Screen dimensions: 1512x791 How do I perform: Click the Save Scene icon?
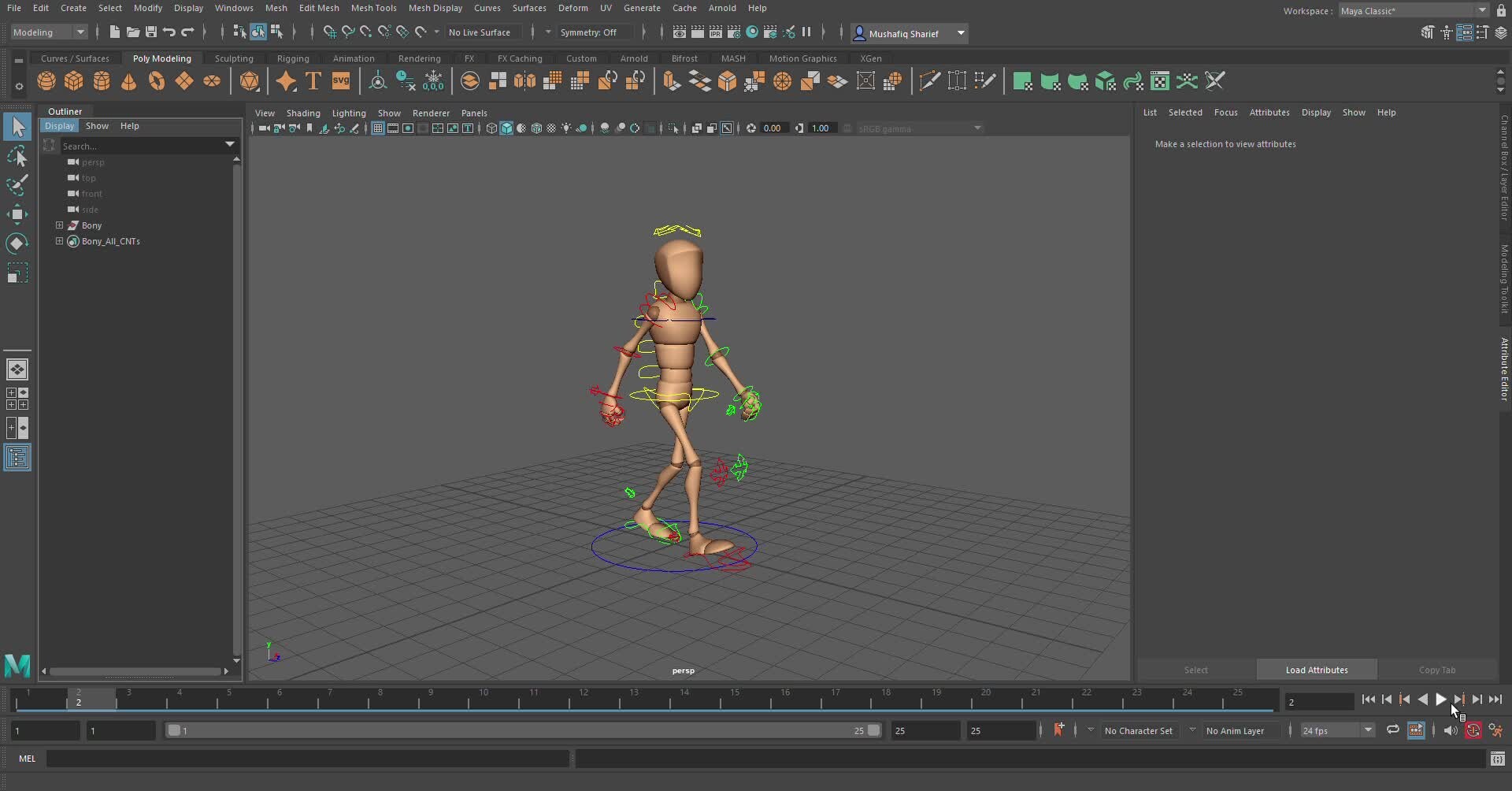151,32
